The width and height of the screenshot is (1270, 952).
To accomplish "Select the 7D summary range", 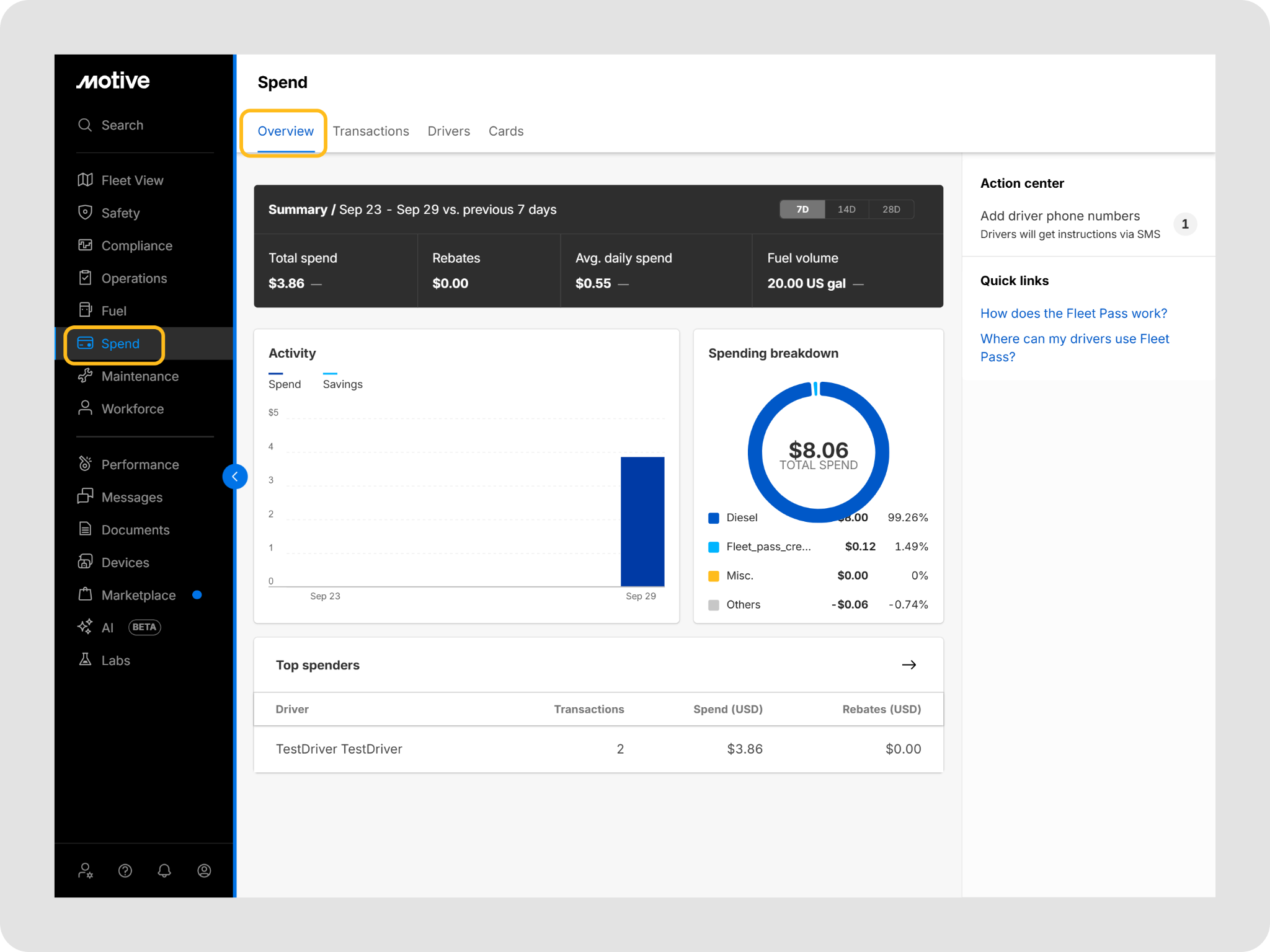I will pos(802,209).
